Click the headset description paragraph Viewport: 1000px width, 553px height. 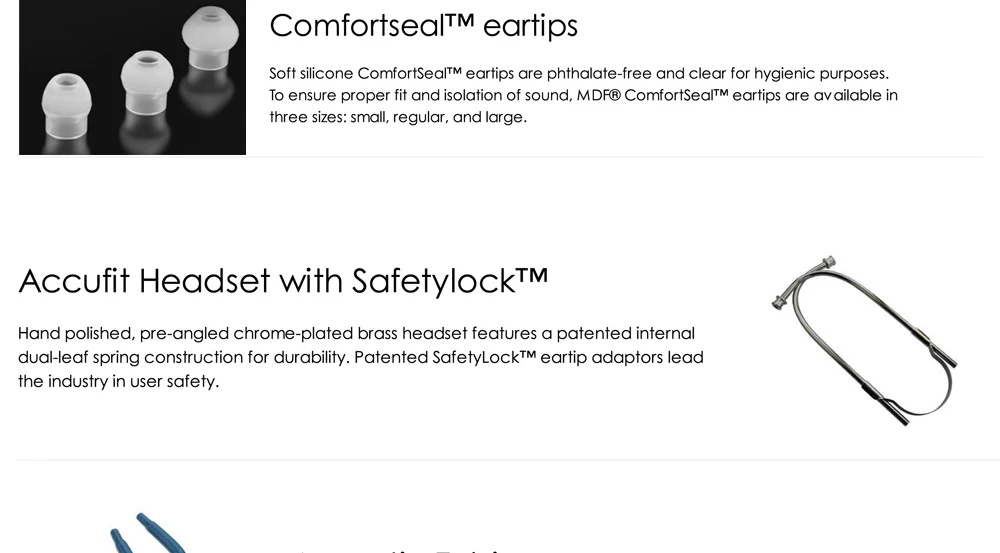click(360, 357)
